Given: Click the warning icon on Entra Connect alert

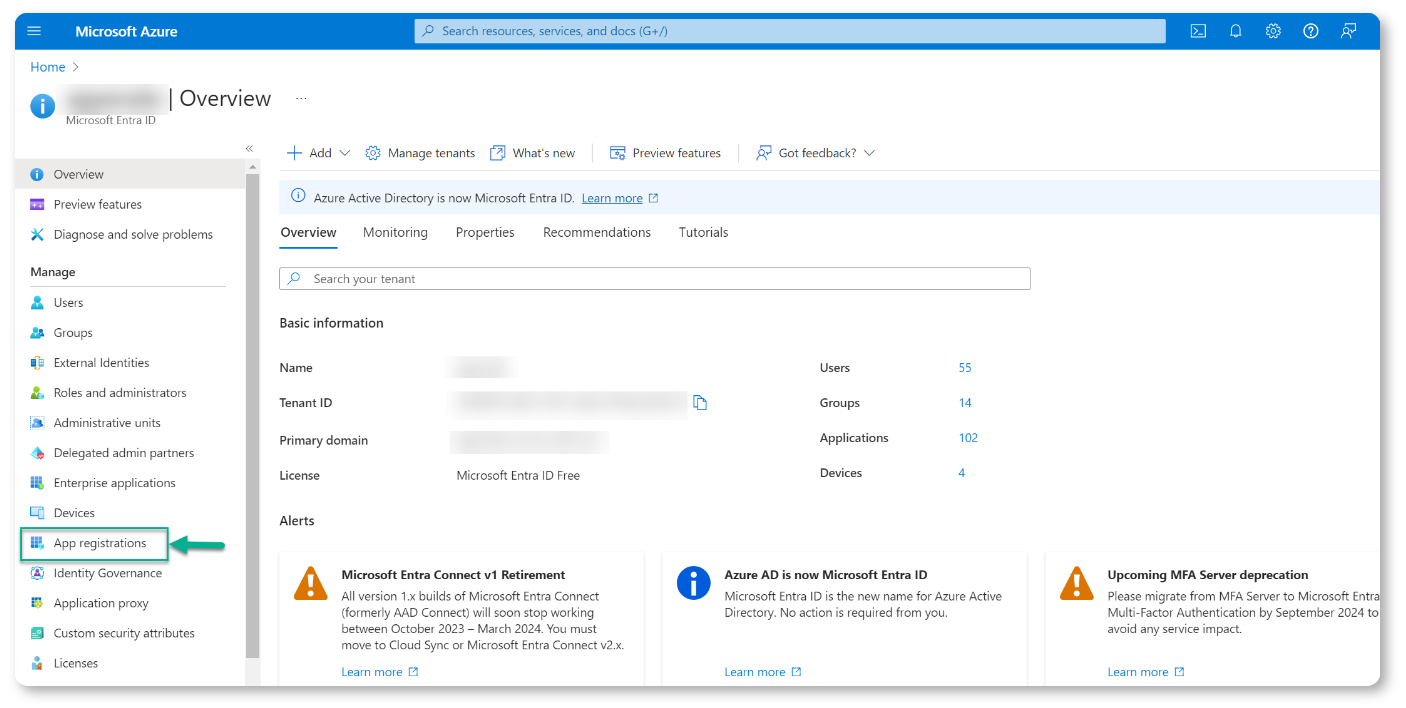Looking at the screenshot, I should tap(311, 582).
